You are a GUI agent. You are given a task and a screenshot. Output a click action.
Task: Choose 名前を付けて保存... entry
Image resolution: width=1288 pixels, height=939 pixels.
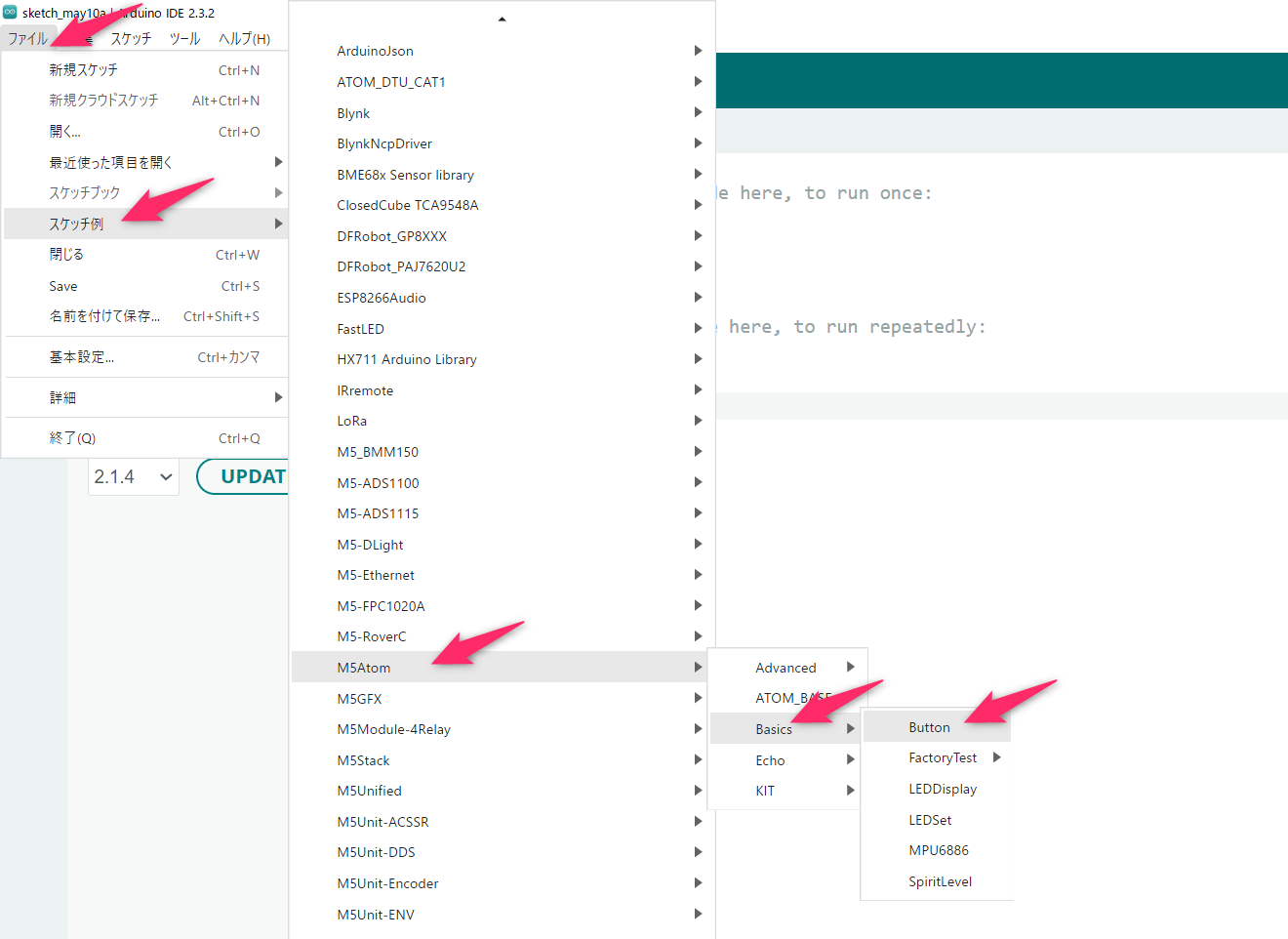(146, 316)
